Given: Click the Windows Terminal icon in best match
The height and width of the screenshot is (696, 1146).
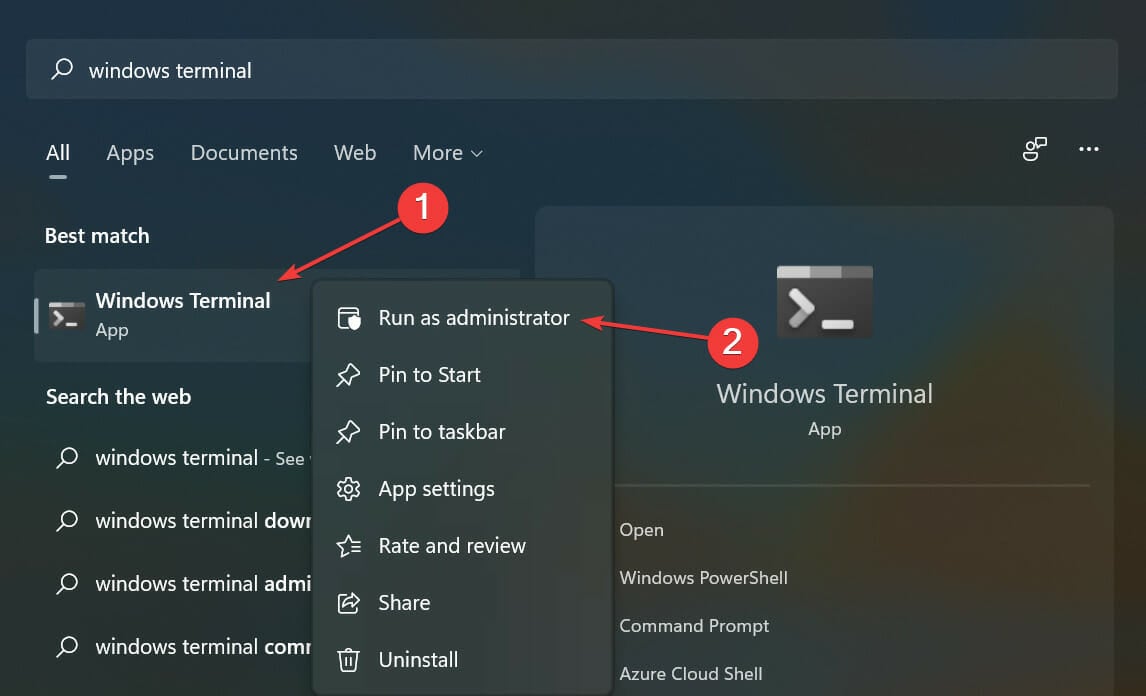Looking at the screenshot, I should click(x=67, y=315).
